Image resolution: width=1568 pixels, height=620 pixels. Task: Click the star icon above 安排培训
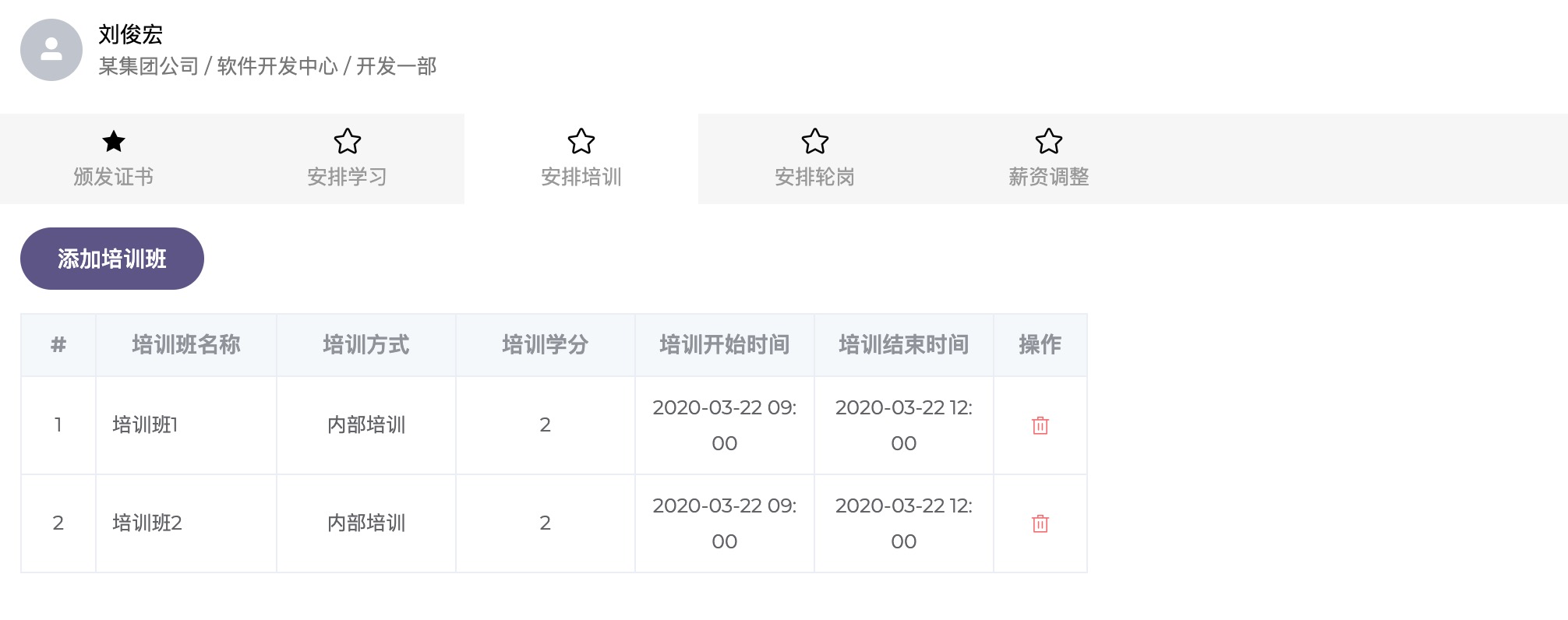pos(581,141)
